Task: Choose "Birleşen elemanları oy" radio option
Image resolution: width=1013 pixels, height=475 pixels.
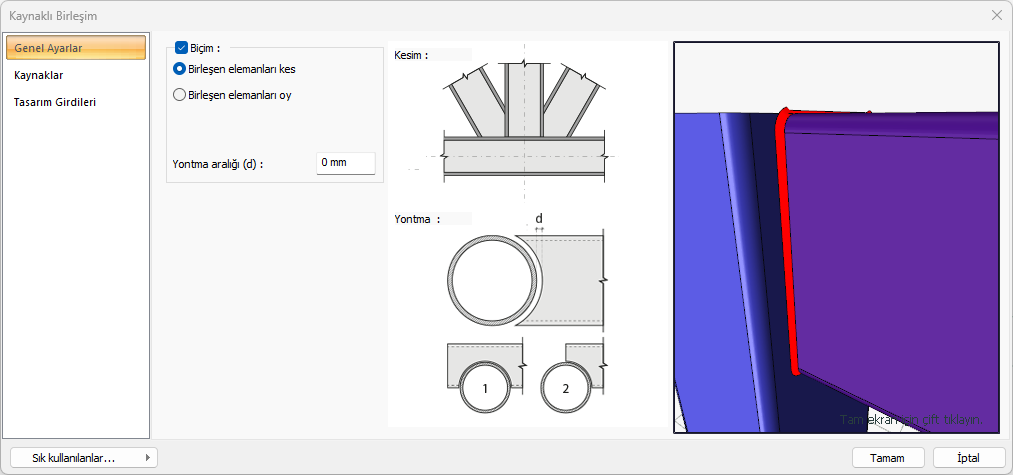Action: 180,95
